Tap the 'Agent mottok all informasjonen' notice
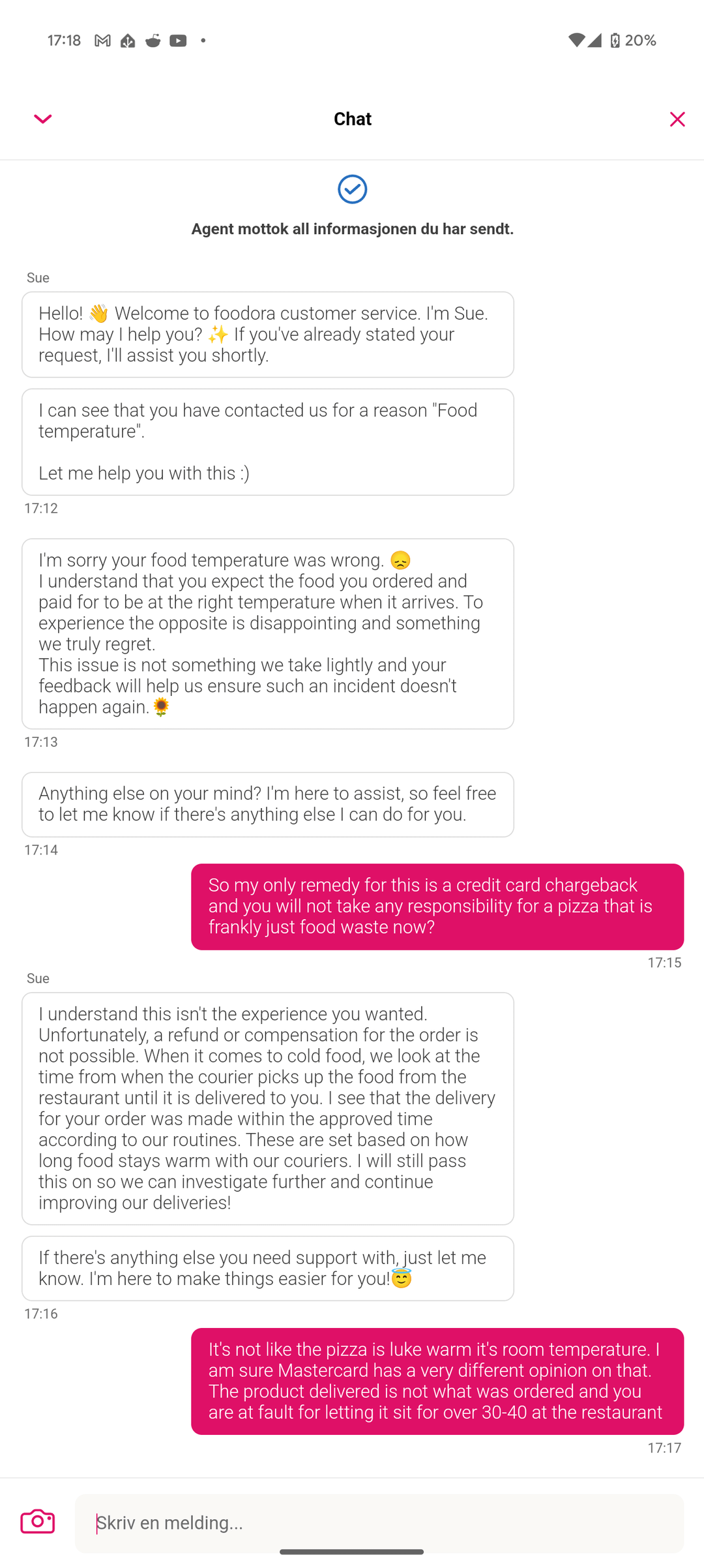This screenshot has height=1568, width=704. [353, 229]
